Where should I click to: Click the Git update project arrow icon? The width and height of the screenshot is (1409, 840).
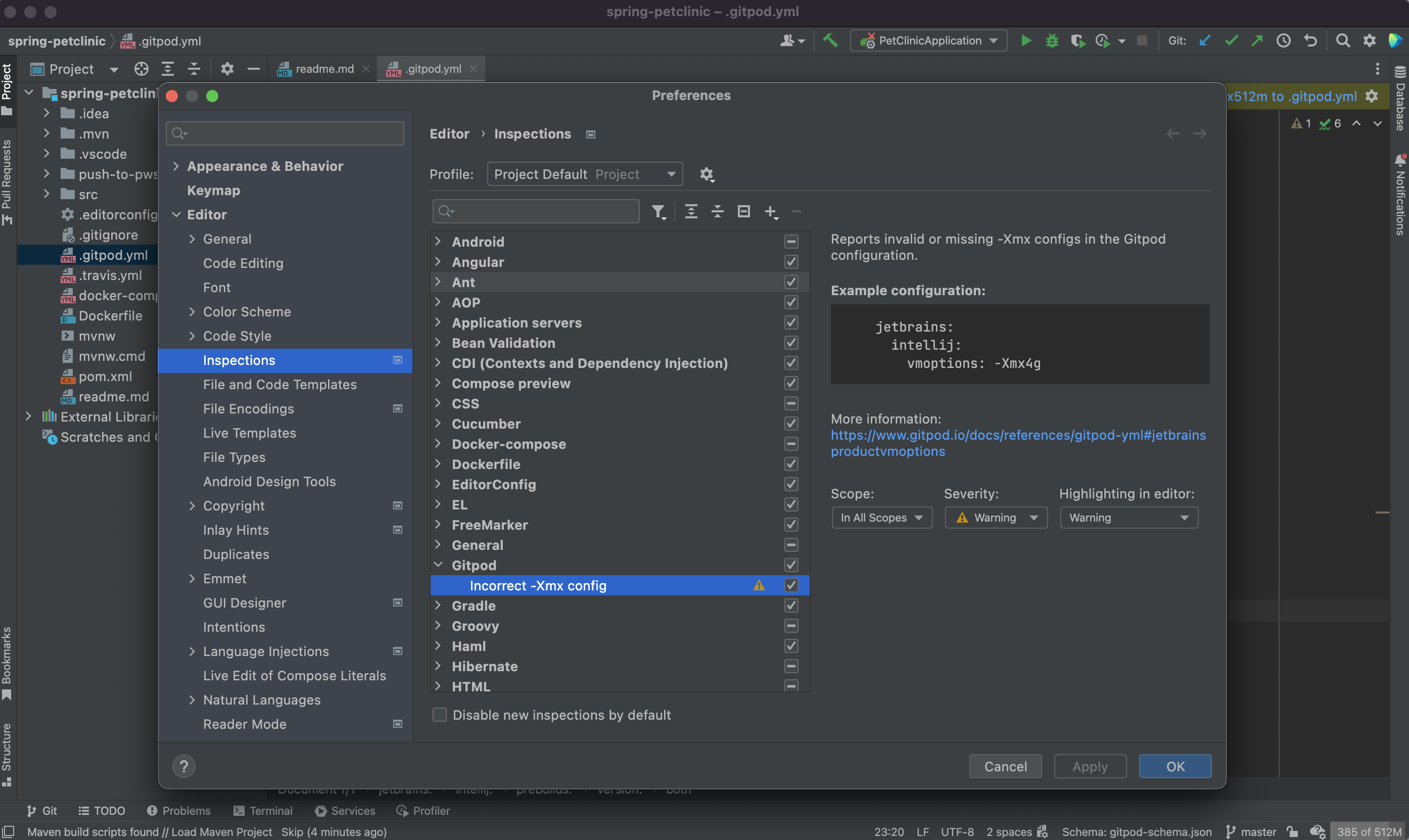[1205, 41]
